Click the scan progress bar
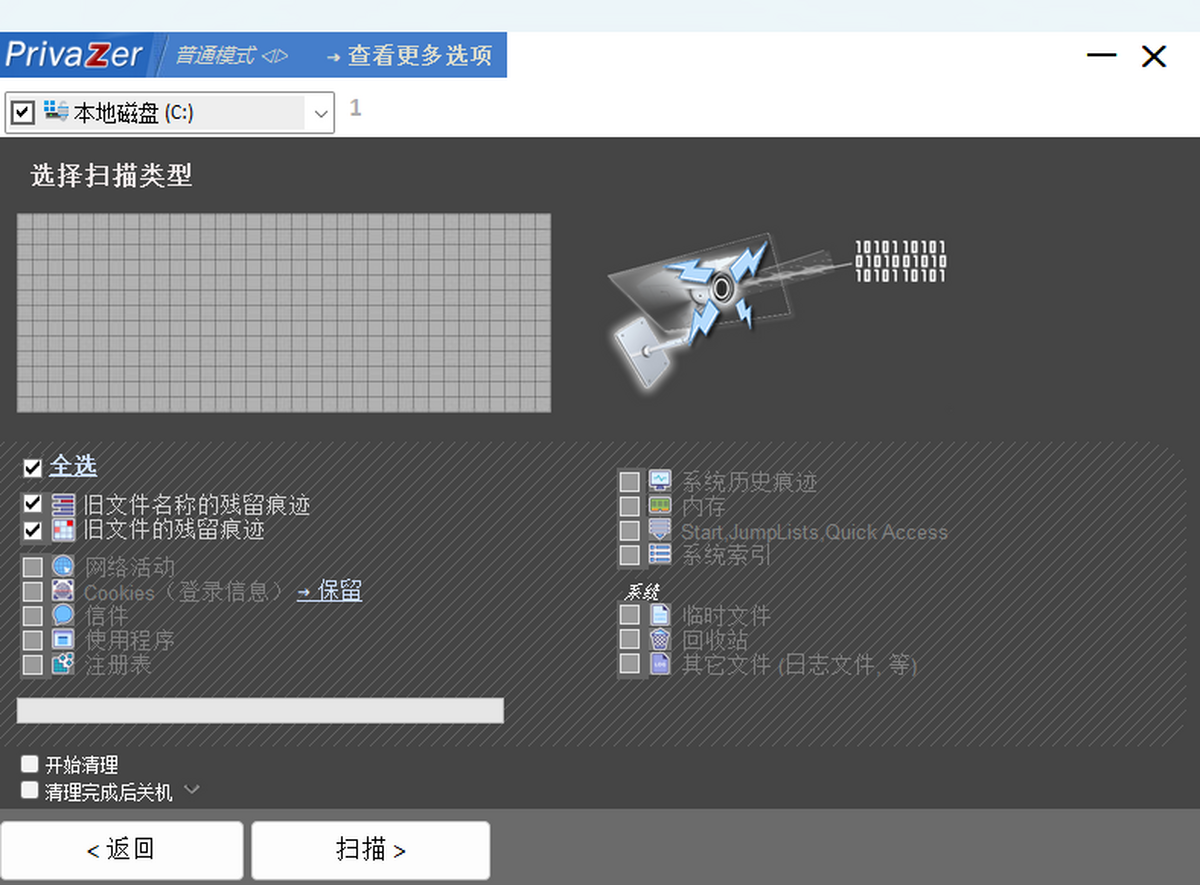This screenshot has width=1200, height=885. 260,710
